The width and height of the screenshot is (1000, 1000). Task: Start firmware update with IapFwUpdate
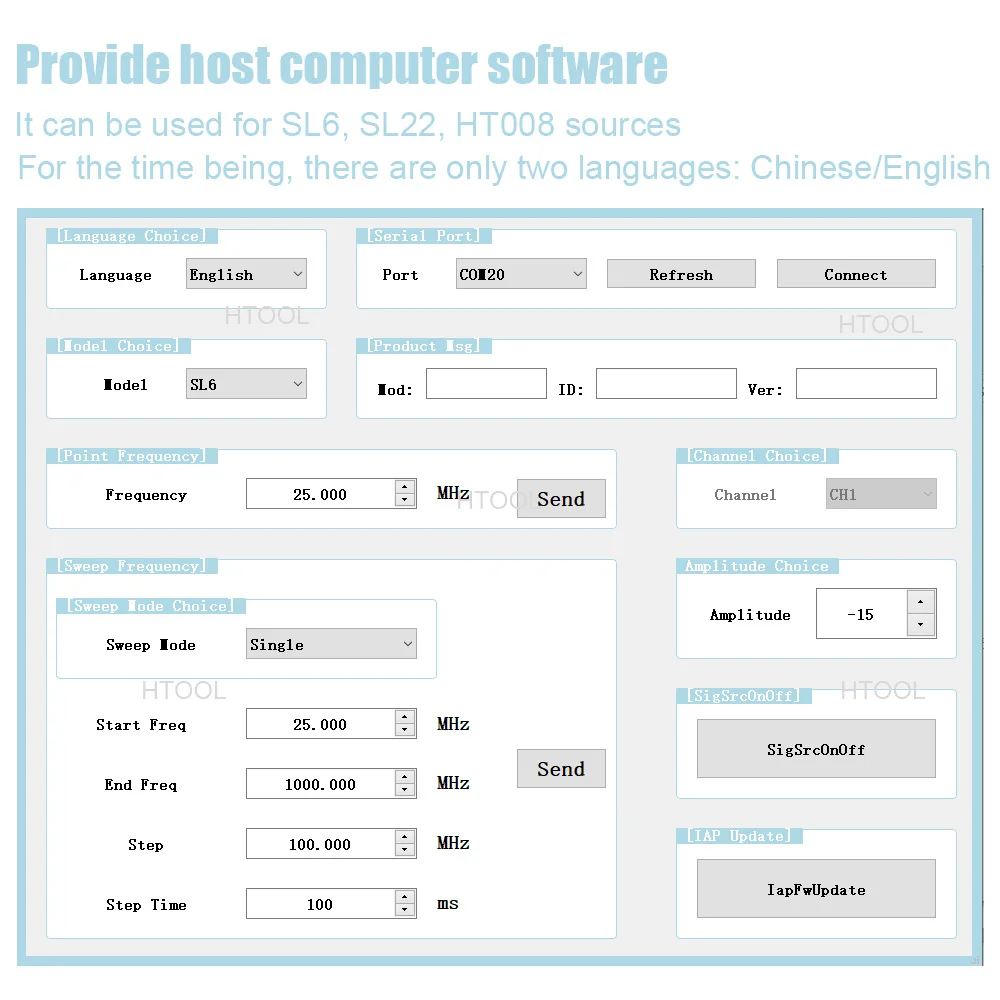pyautogui.click(x=816, y=888)
